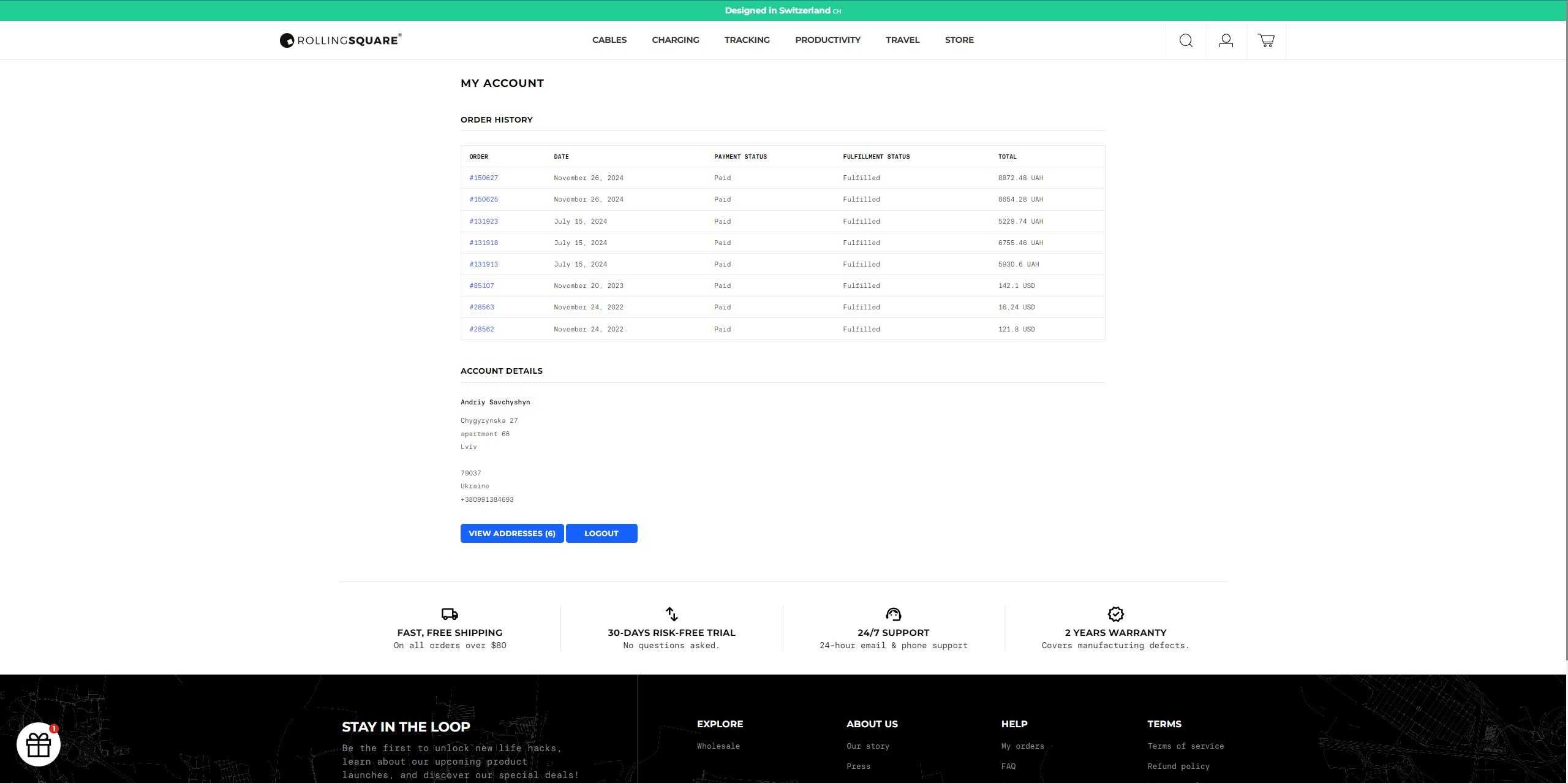Click the 2 years warranty badge icon
The width and height of the screenshot is (1568, 783).
[1115, 614]
